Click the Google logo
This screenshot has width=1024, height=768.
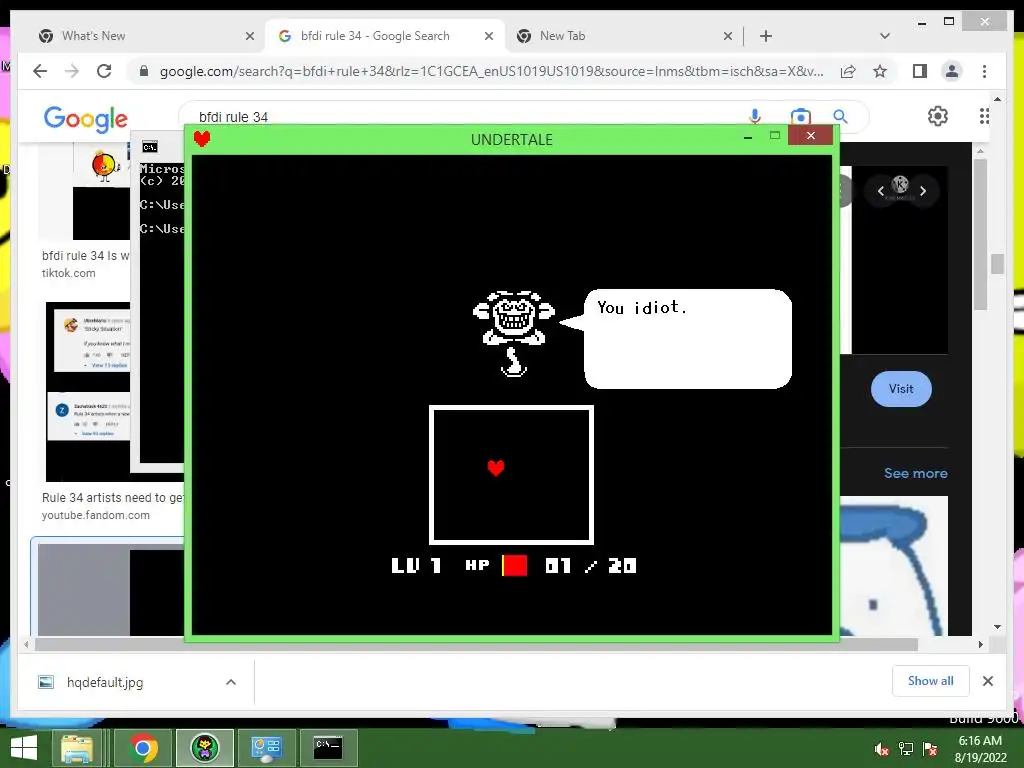(x=86, y=118)
